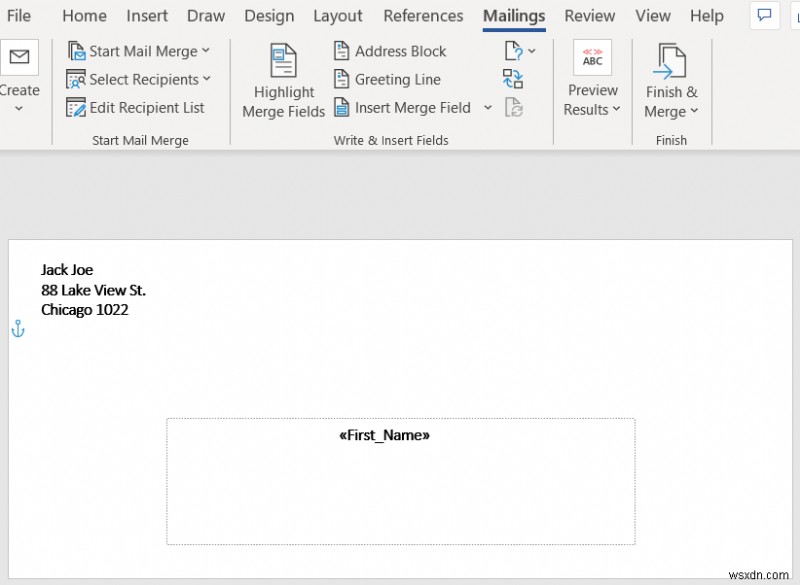Click the Finish & Merge button
The width and height of the screenshot is (800, 585).
coord(671,80)
